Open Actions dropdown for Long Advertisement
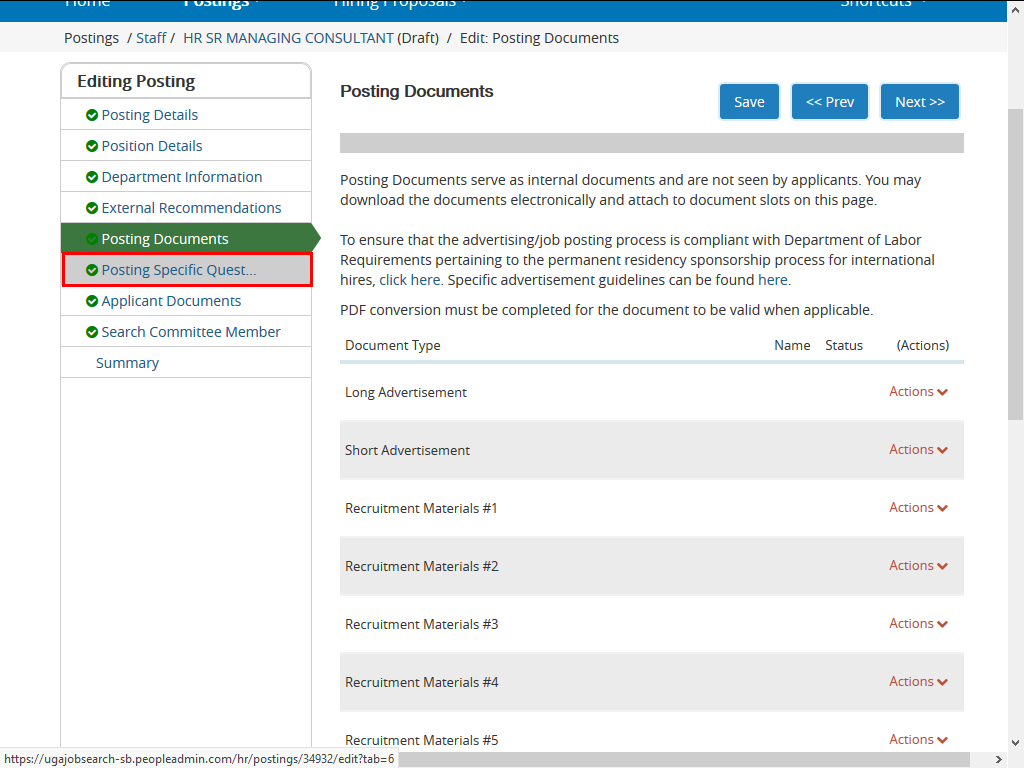1024x768 pixels. click(x=918, y=392)
